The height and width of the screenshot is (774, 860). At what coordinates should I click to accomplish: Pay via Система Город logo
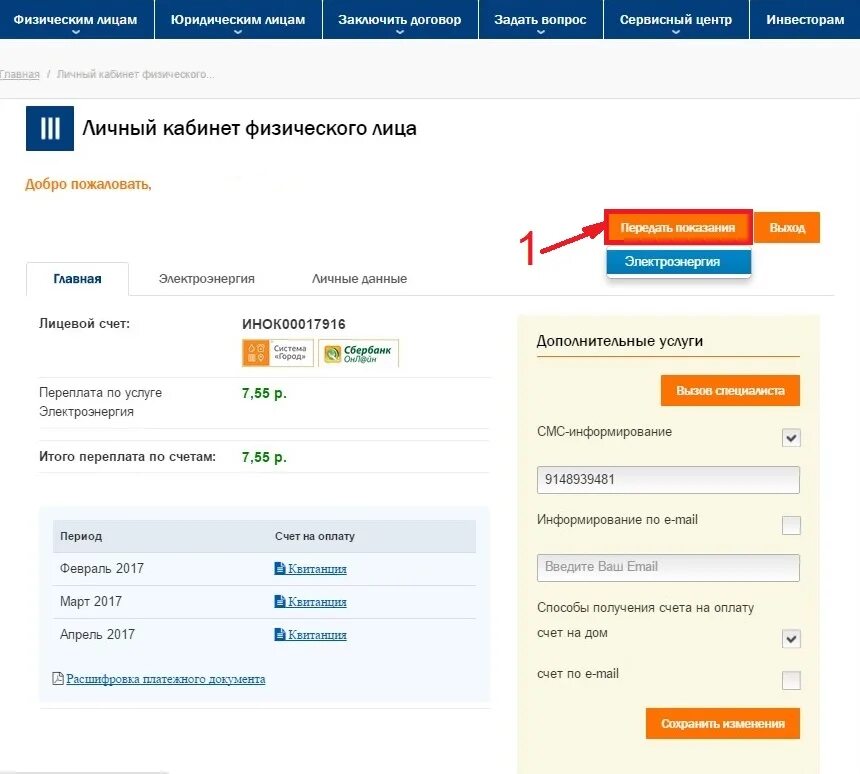(278, 353)
